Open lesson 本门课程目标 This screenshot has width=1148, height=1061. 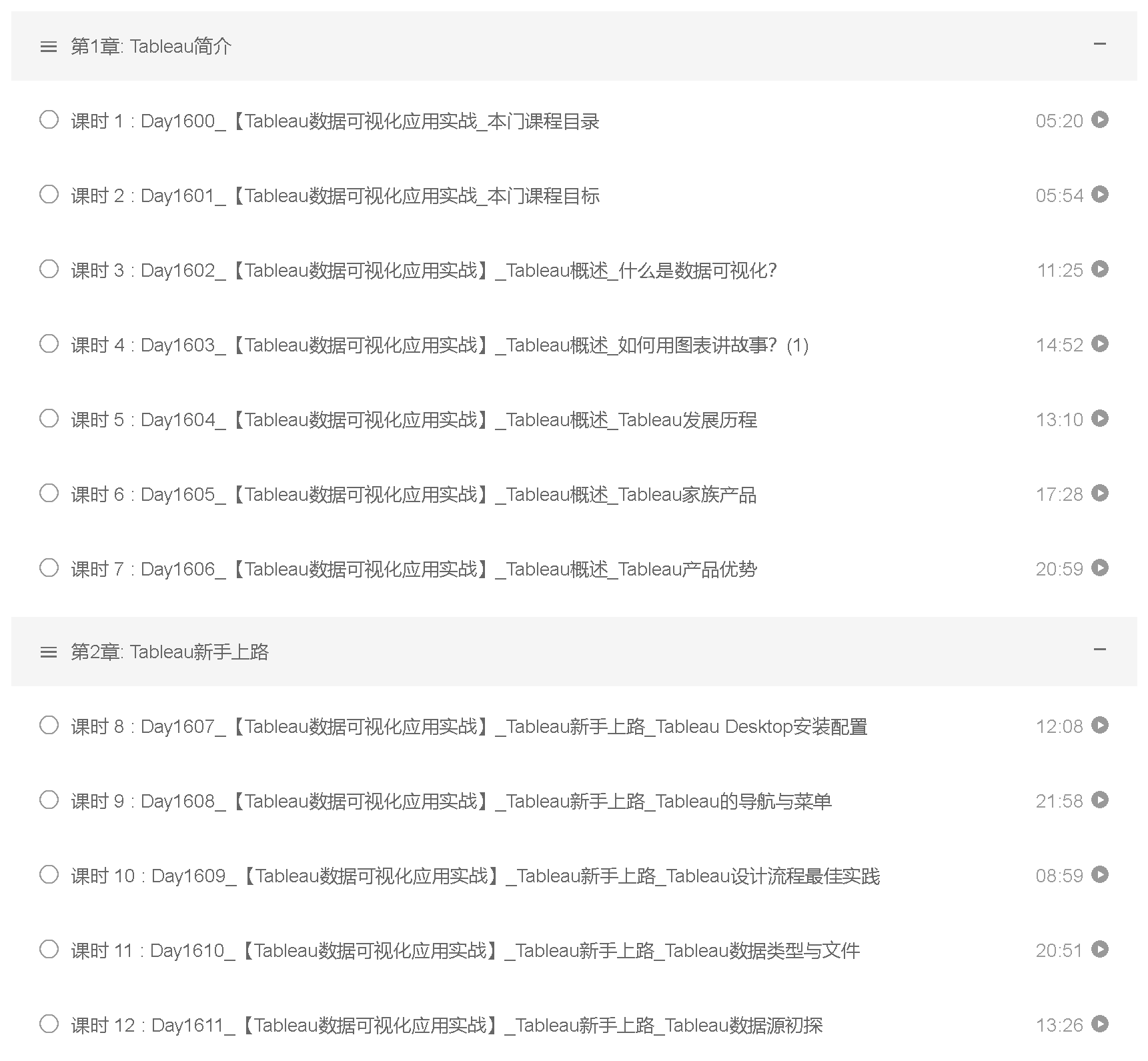coord(335,196)
